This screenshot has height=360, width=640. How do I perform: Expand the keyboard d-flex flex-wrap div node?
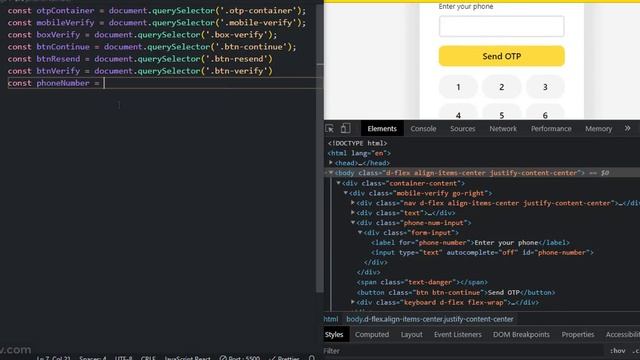click(x=353, y=302)
